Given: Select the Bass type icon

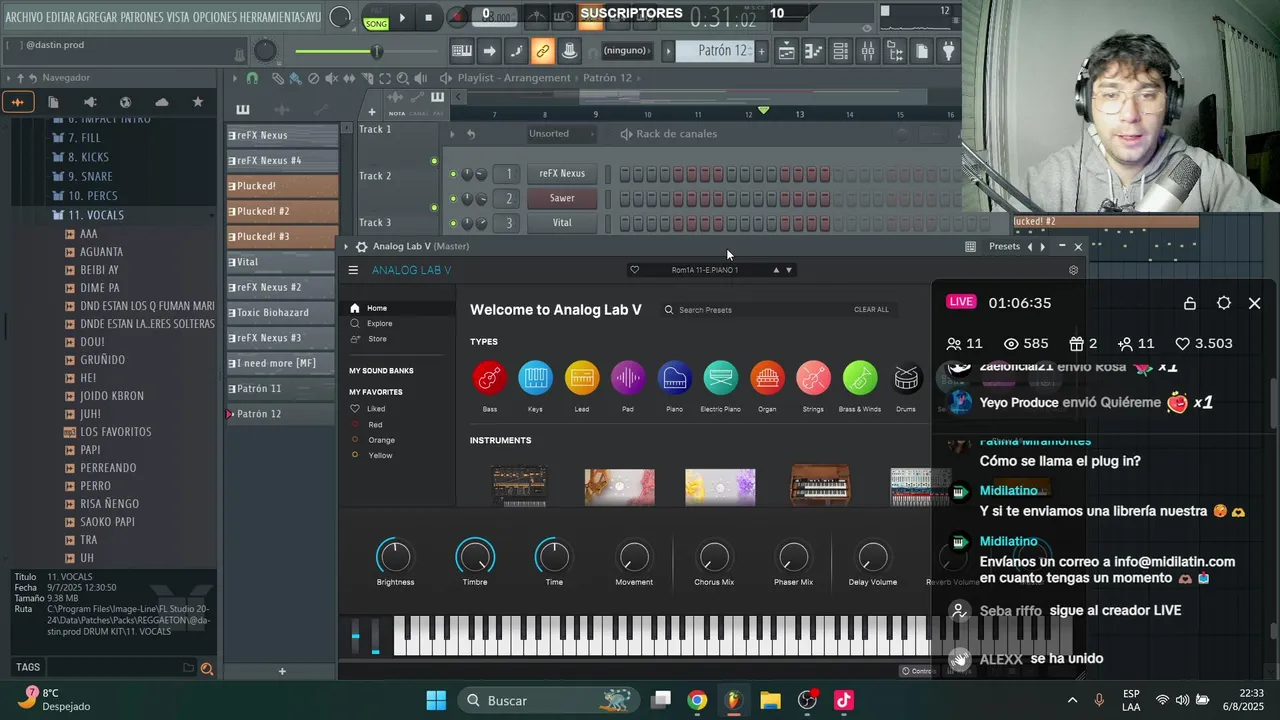Looking at the screenshot, I should (x=489, y=378).
